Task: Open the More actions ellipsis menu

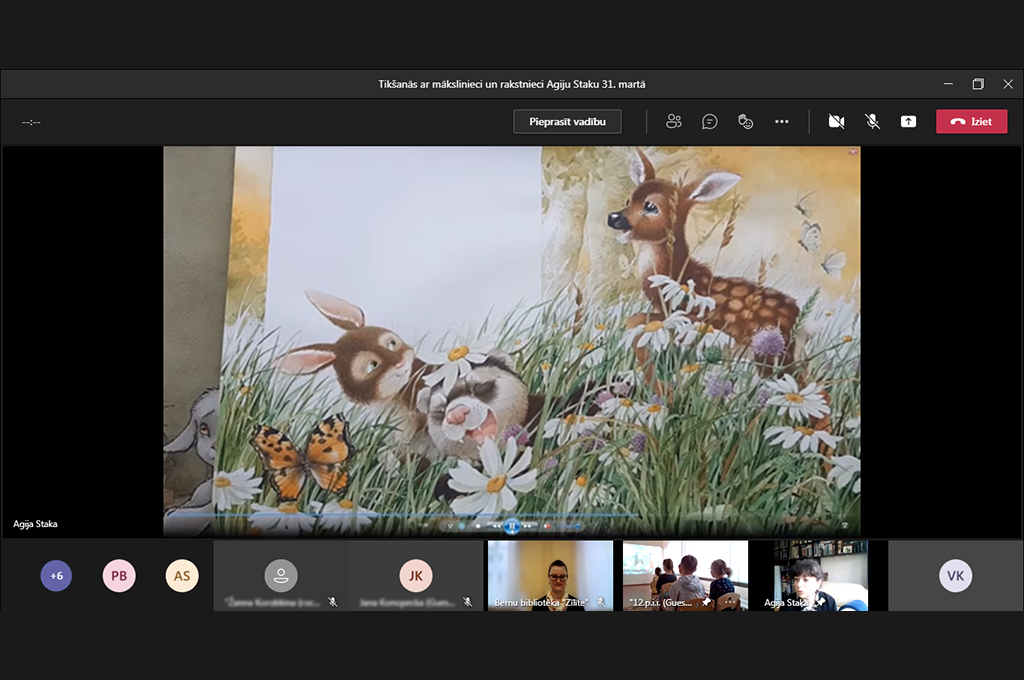Action: coord(782,121)
